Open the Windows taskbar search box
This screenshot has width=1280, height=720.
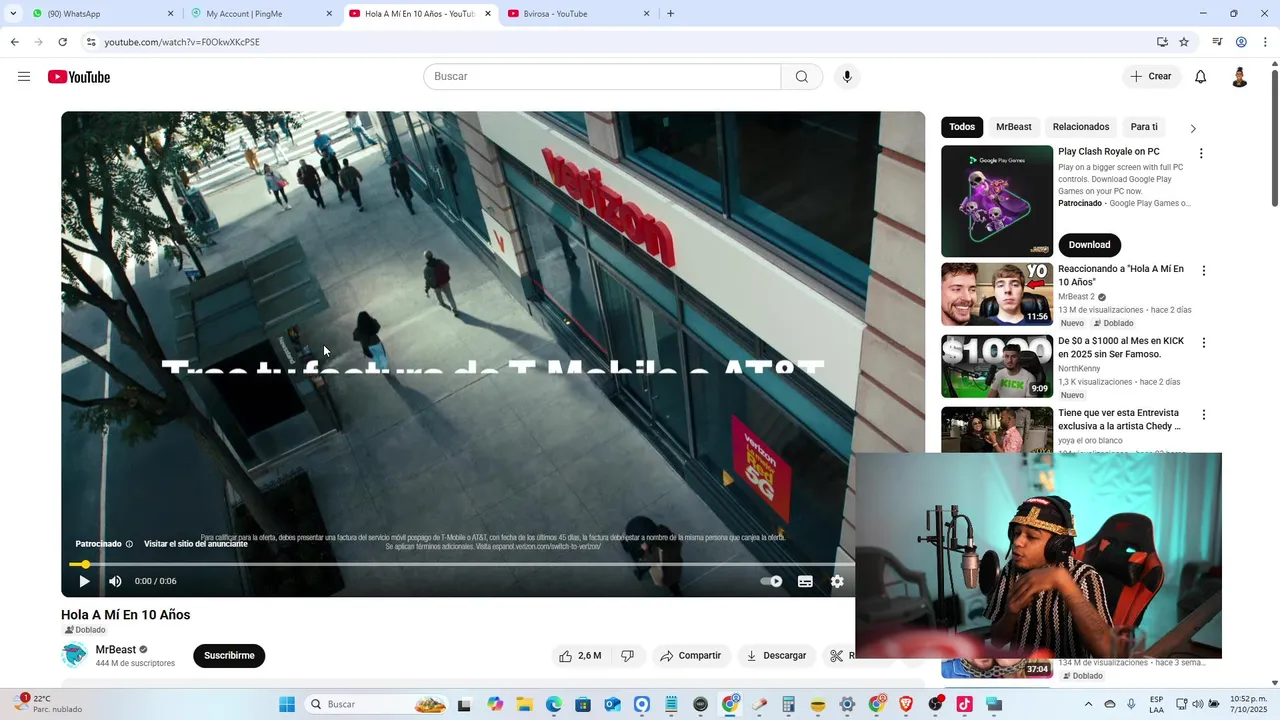375,704
